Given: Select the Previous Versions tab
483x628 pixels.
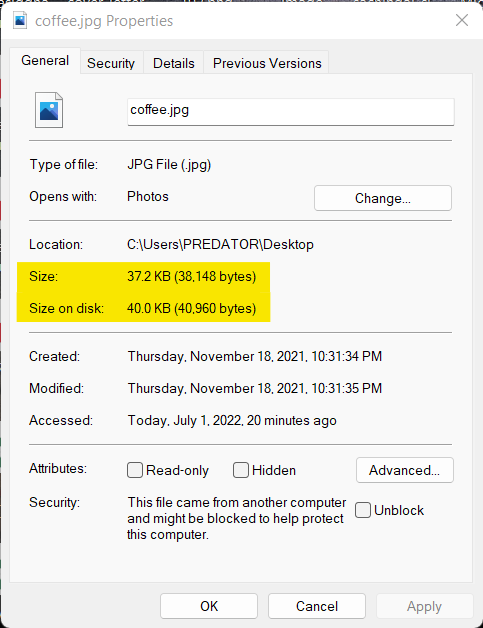Looking at the screenshot, I should tap(267, 63).
